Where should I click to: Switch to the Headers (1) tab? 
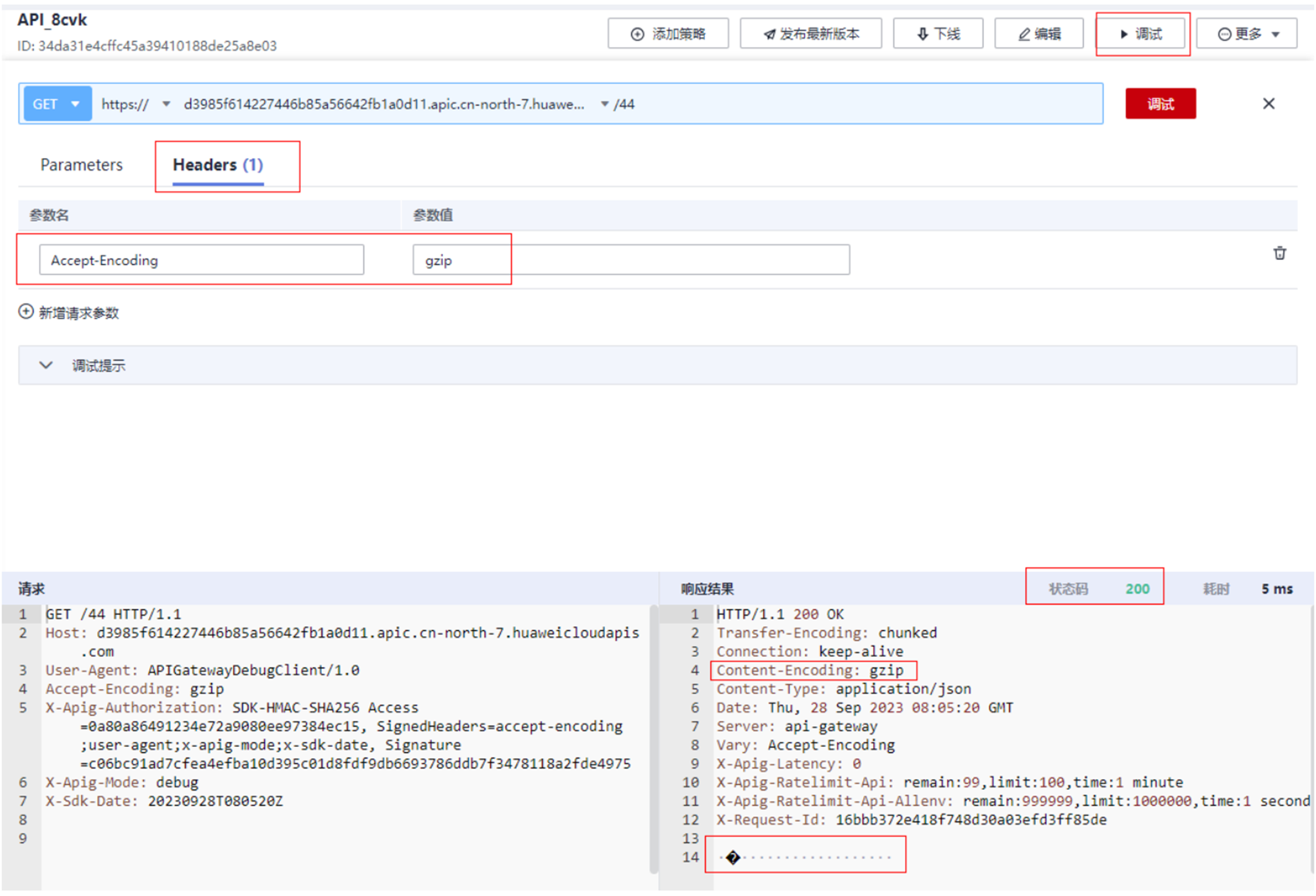click(218, 165)
